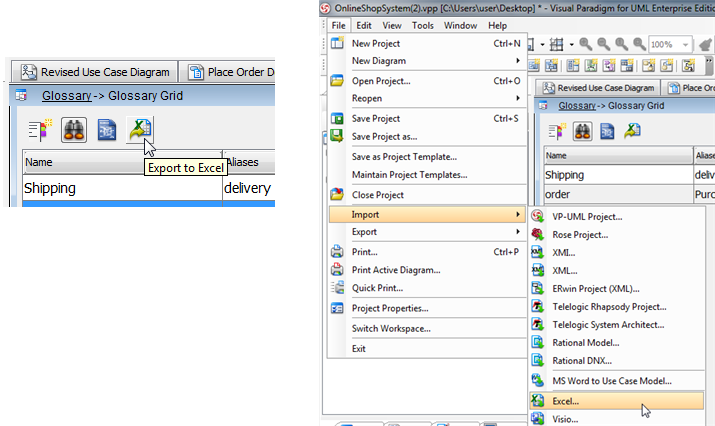Click green new-diagram icon on second toolbar row
The width and height of the screenshot is (715, 426).
[591, 66]
